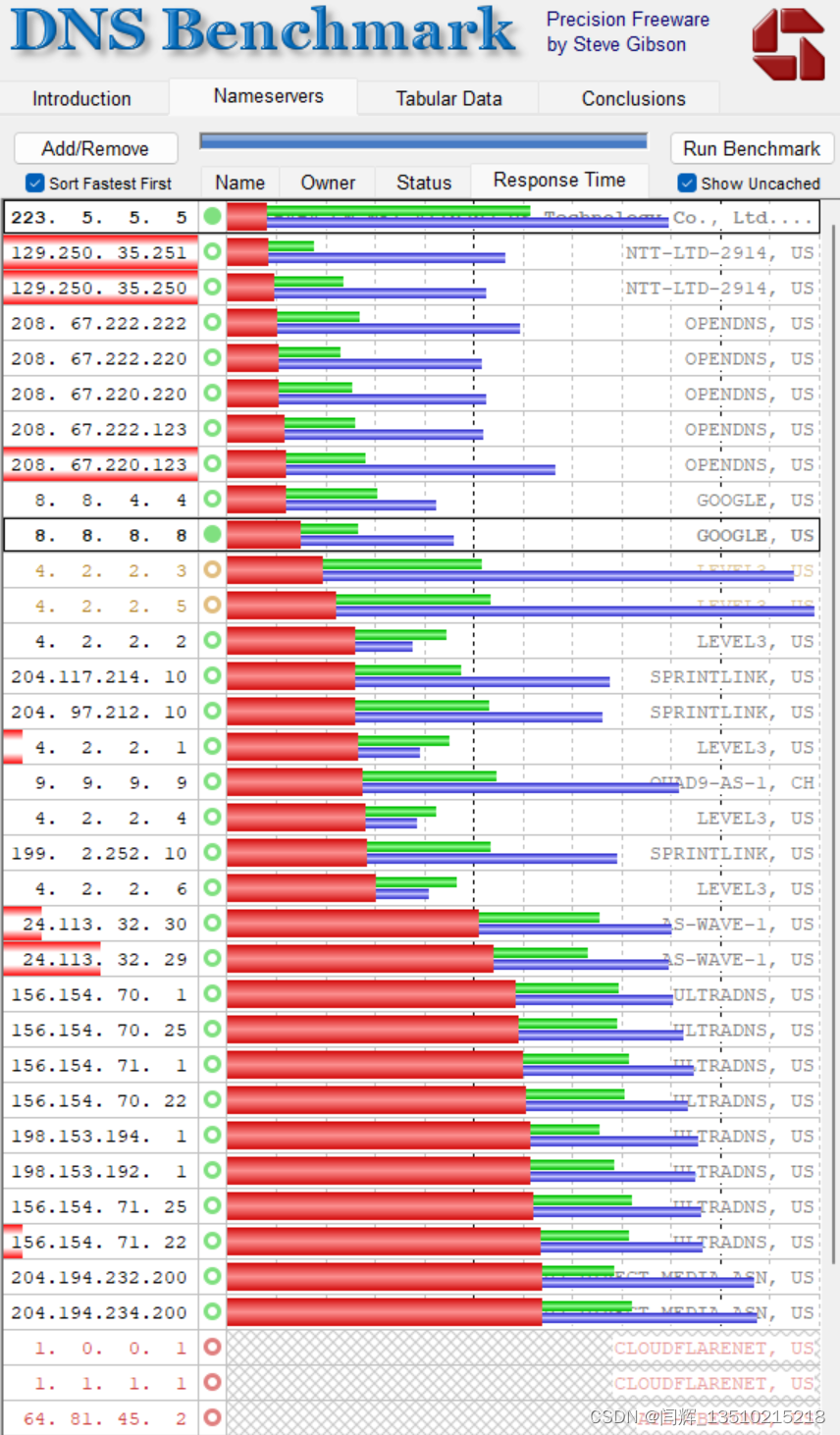Select the 24.113.32.29 IP address
Image resolution: width=840 pixels, height=1435 pixels.
pos(105,959)
